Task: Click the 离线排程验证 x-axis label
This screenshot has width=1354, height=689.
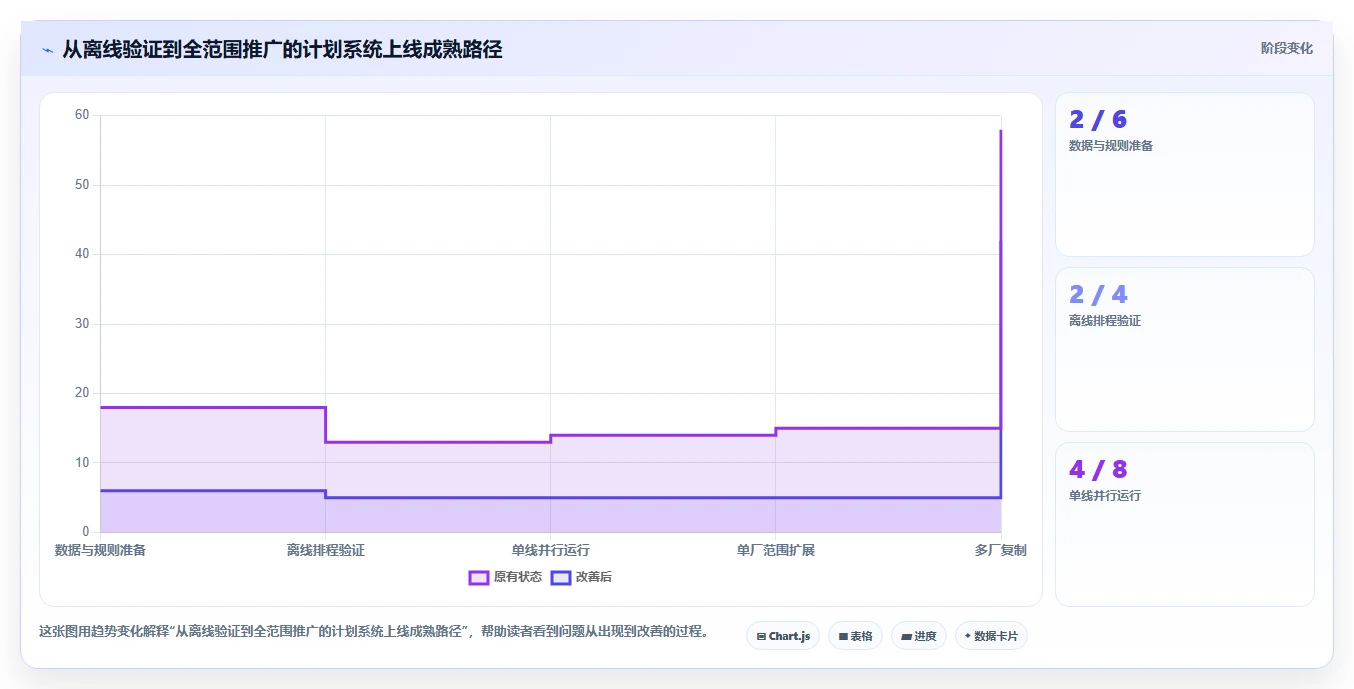Action: coord(326,550)
